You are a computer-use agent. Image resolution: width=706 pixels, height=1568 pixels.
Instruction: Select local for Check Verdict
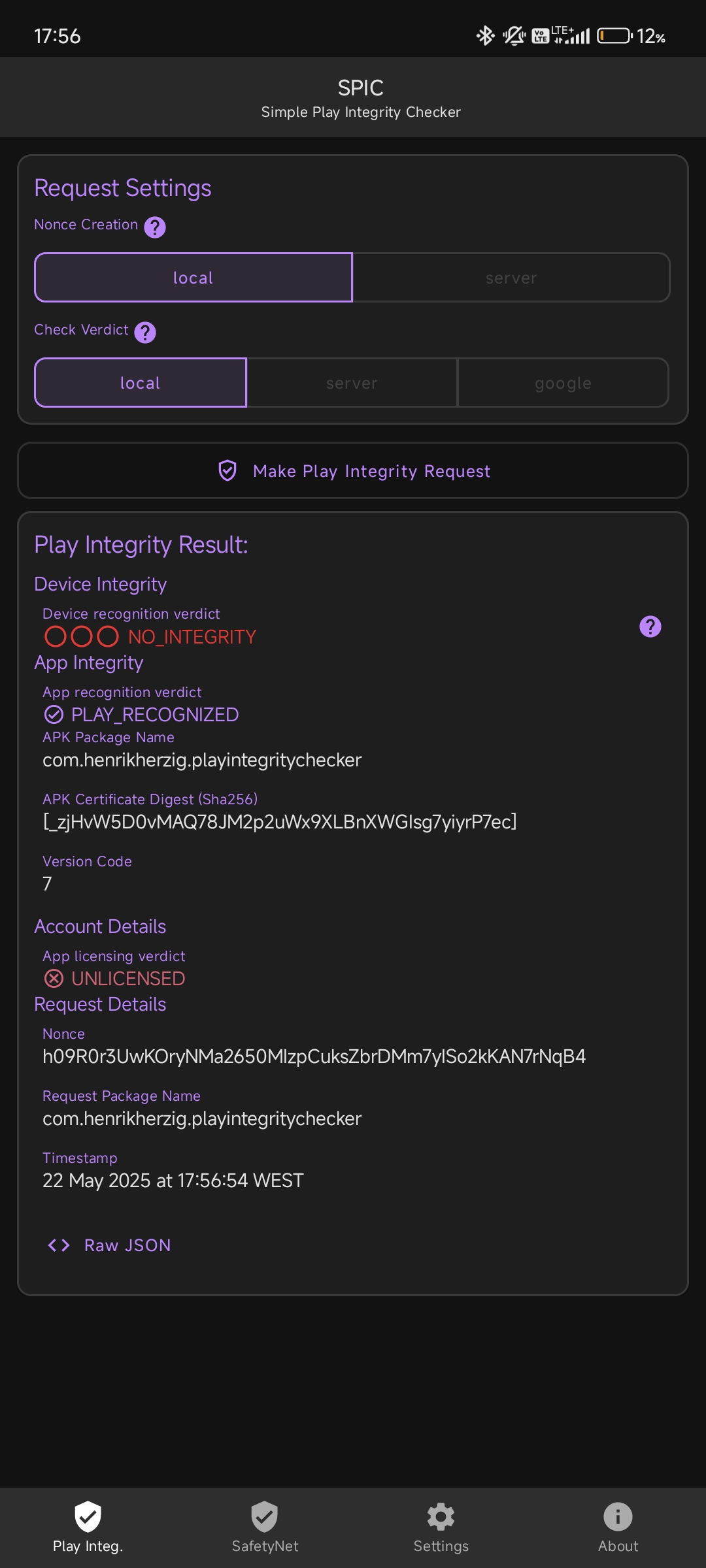coord(141,383)
